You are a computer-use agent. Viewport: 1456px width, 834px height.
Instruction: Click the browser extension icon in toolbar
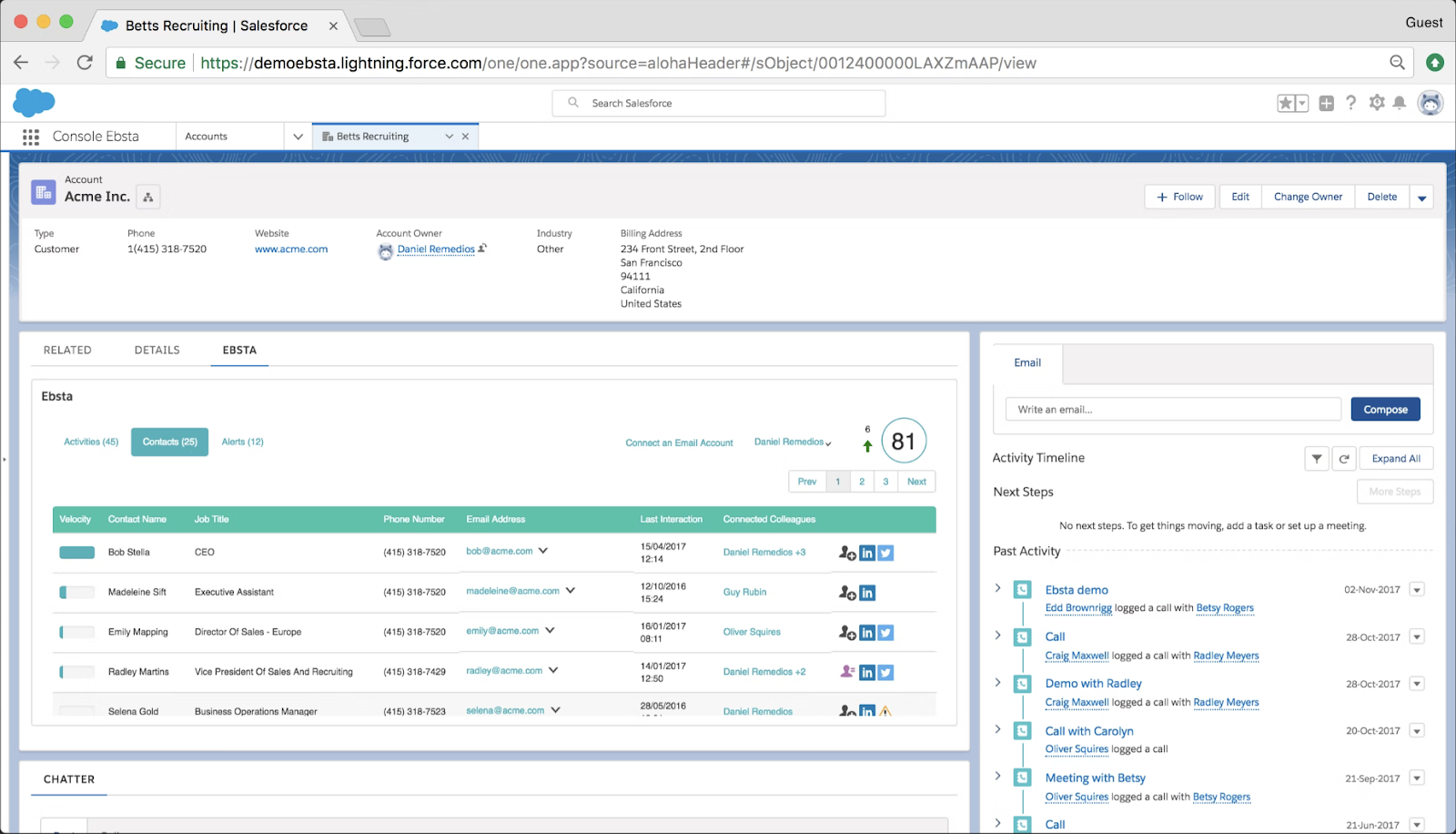click(x=1435, y=63)
